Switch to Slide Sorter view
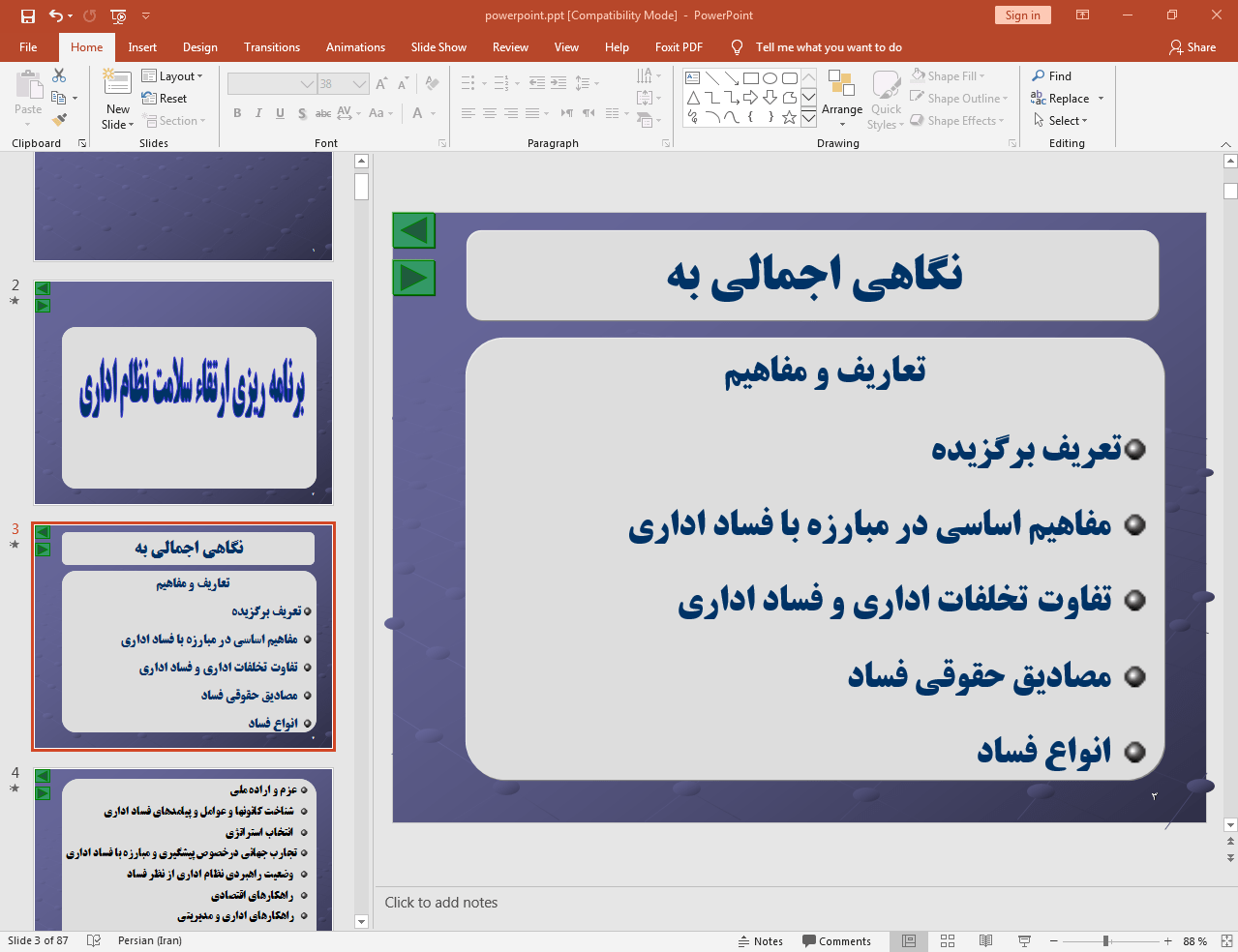 coord(948,940)
